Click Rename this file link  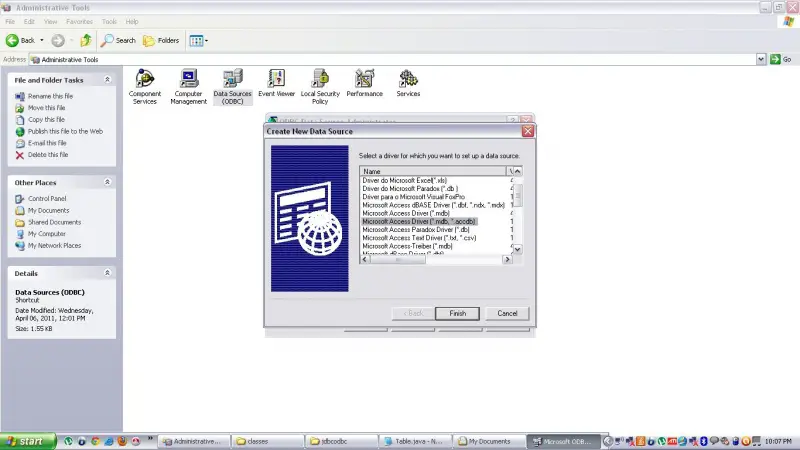point(50,96)
